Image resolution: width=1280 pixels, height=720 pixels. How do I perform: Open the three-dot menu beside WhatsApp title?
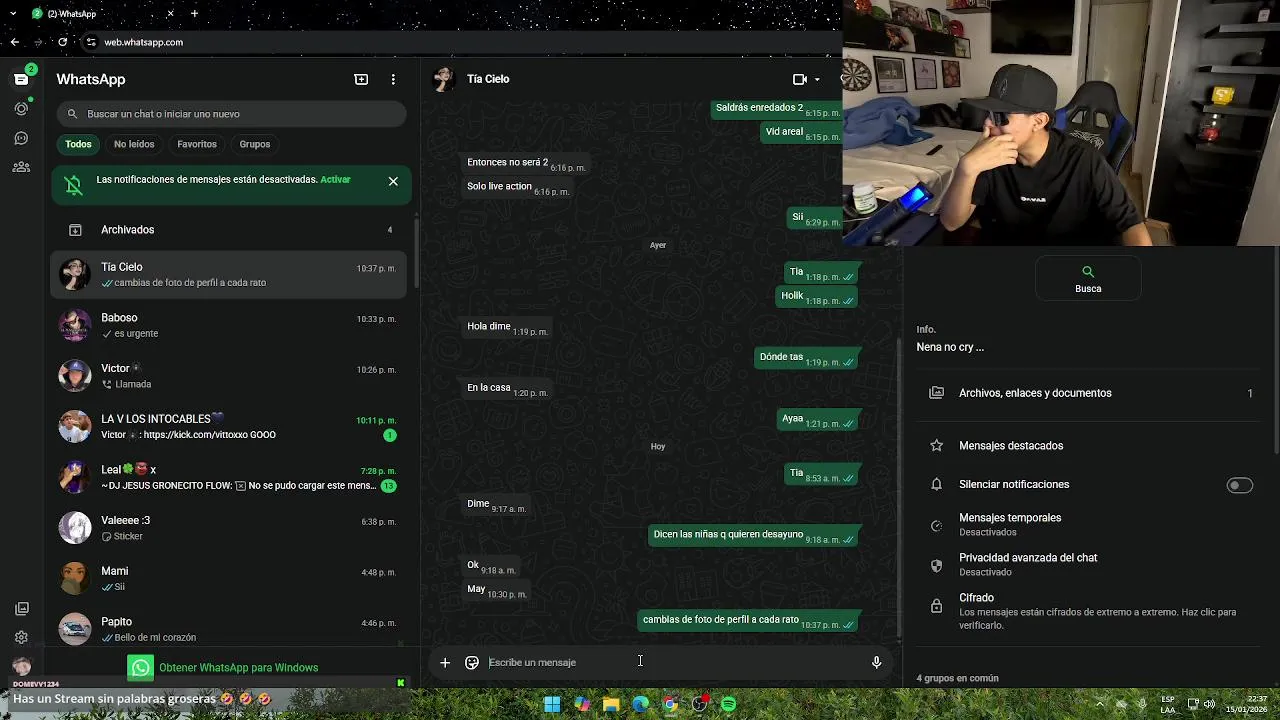(x=393, y=79)
